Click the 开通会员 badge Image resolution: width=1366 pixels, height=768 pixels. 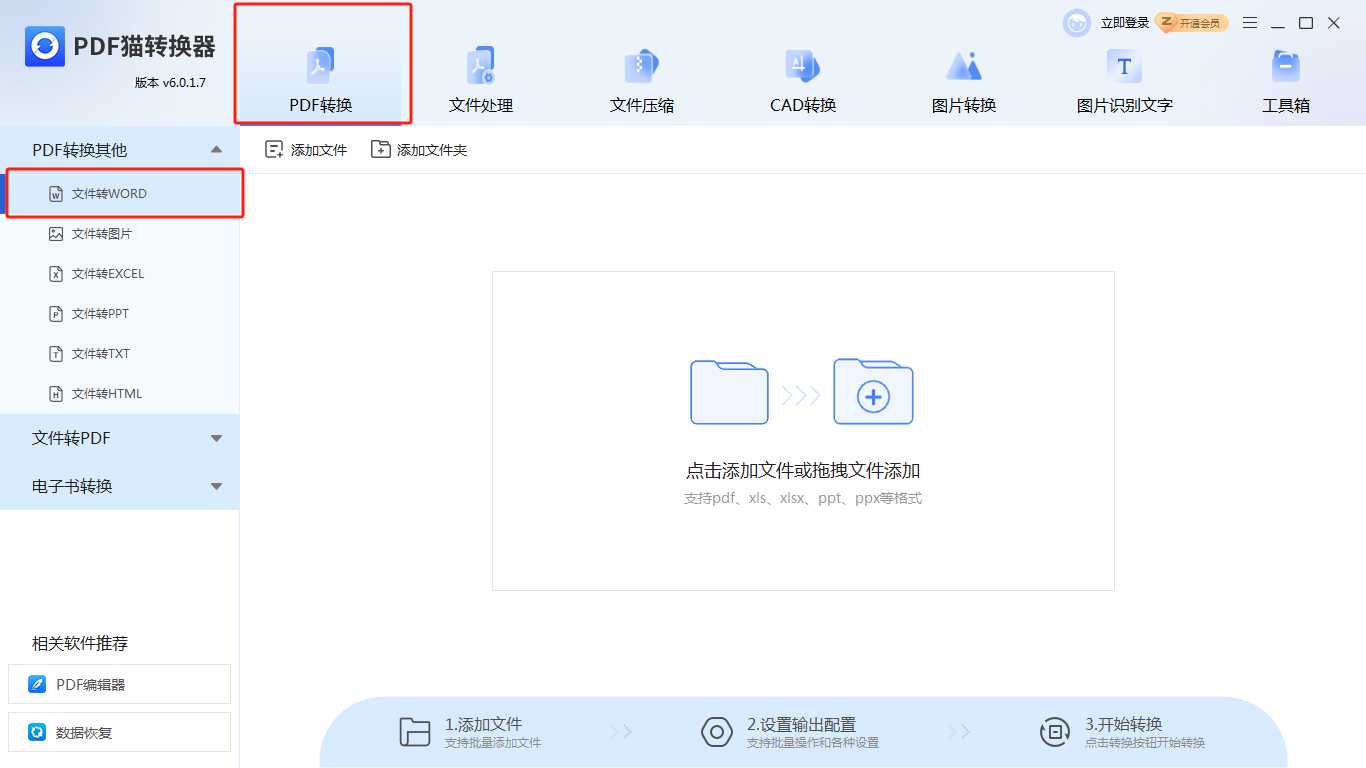point(1191,23)
